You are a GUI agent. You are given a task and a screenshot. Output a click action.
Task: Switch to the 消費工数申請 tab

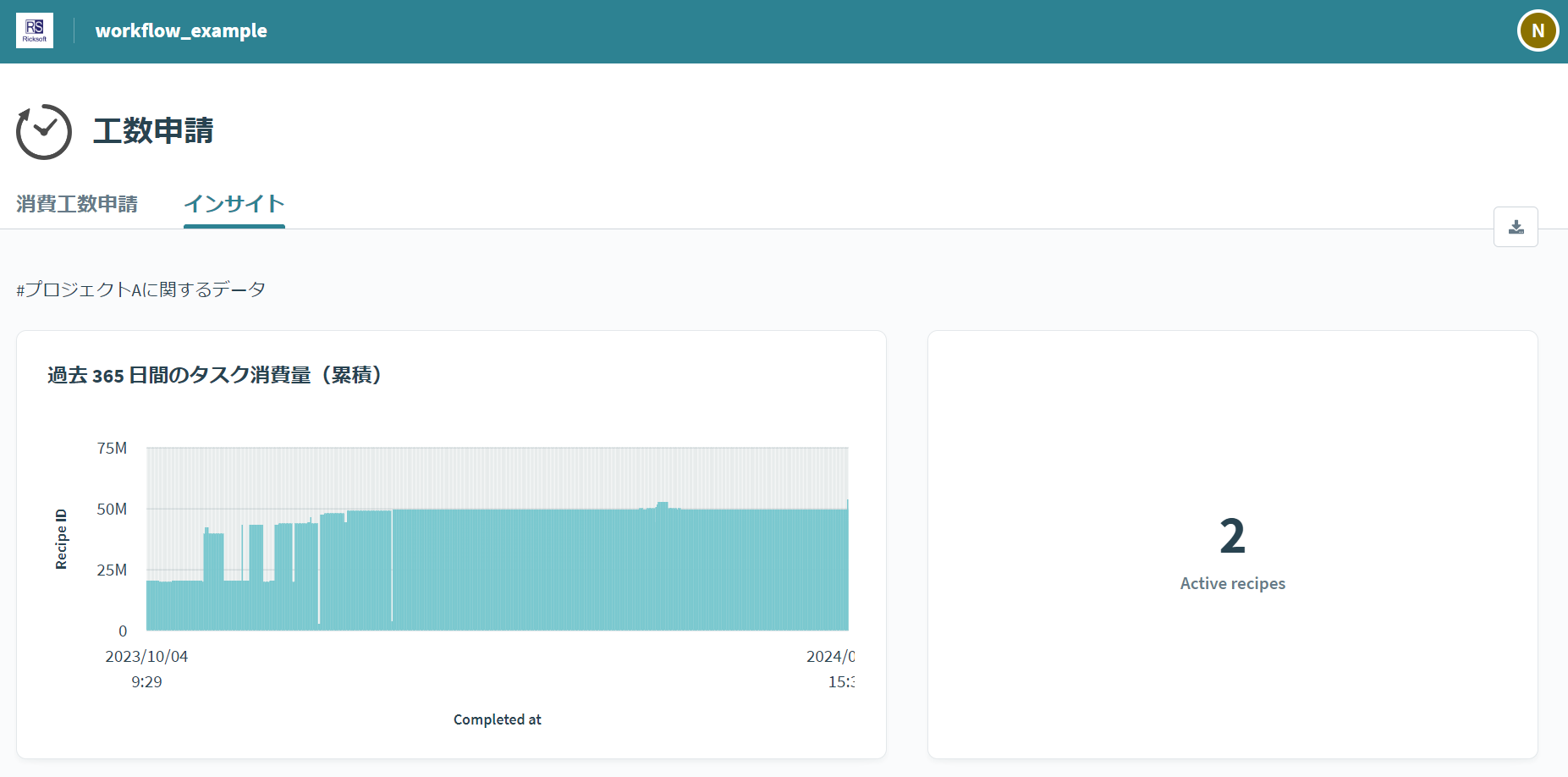click(77, 204)
